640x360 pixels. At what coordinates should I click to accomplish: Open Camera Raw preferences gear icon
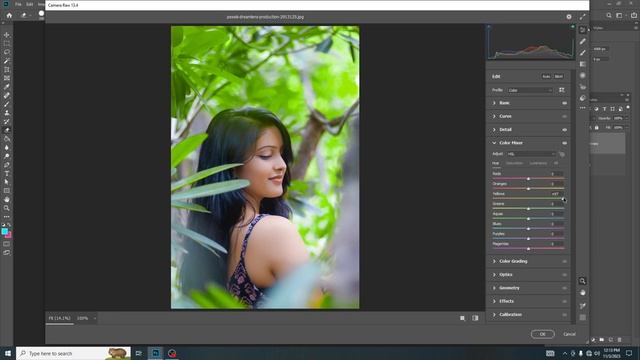point(569,17)
